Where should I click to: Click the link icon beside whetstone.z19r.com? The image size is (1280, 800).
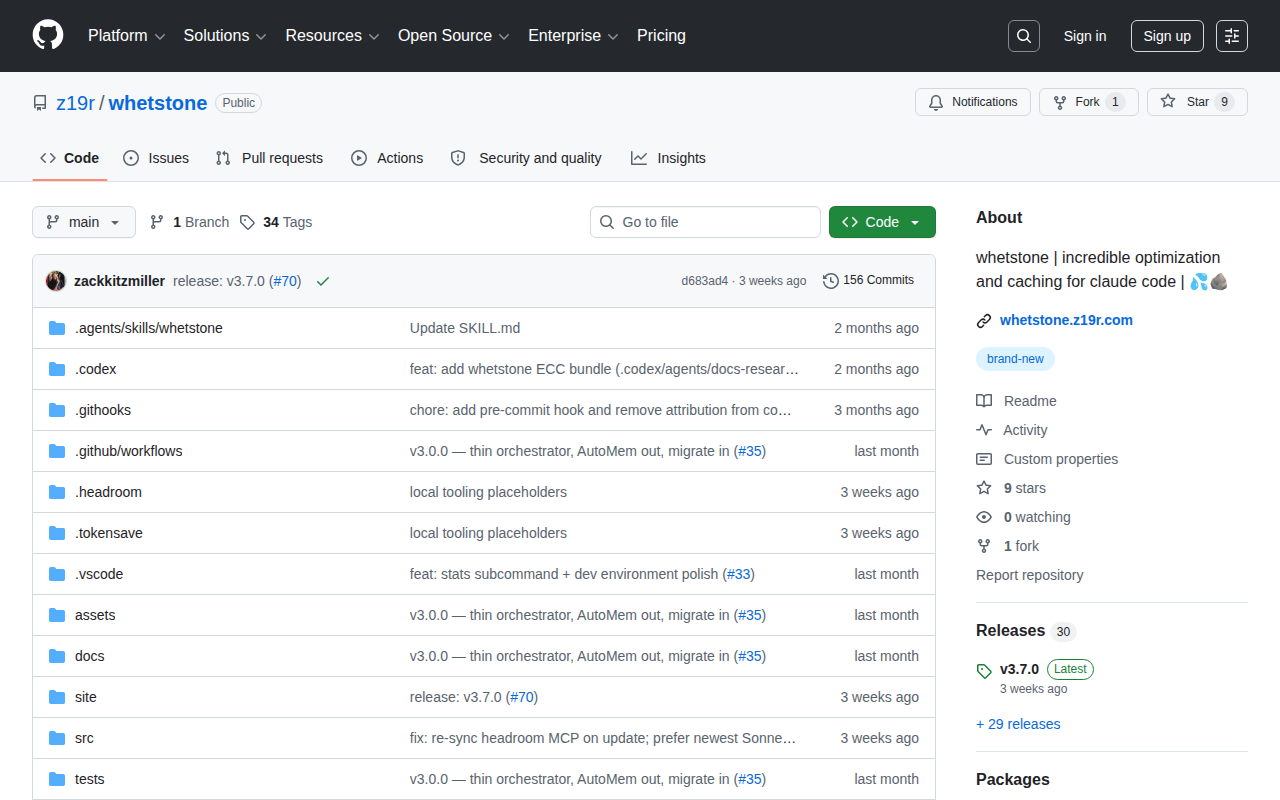[984, 321]
